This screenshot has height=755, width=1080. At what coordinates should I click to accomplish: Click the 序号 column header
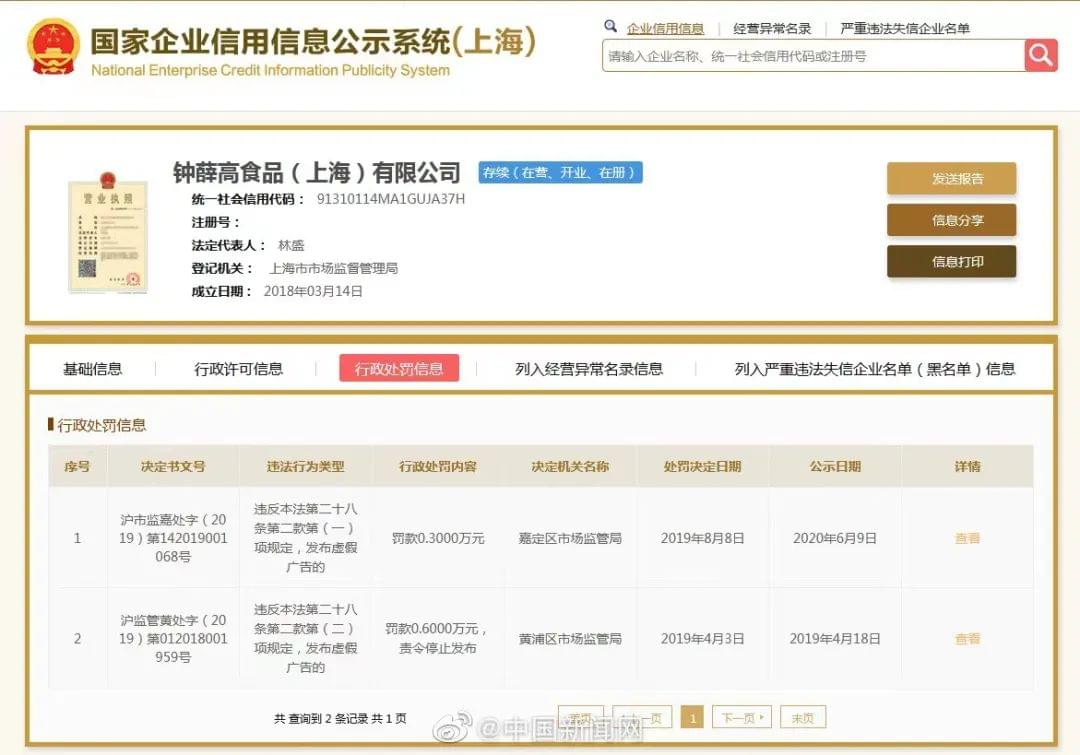tap(77, 466)
